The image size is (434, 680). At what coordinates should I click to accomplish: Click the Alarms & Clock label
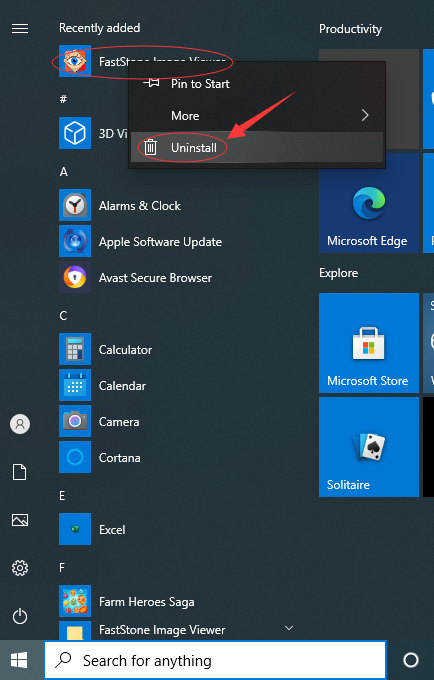(x=140, y=206)
